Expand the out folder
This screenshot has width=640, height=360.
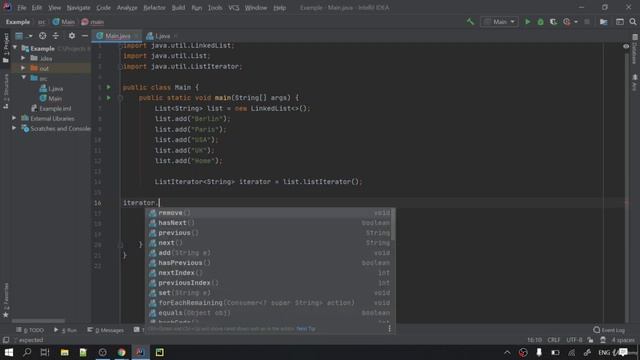click(24, 68)
